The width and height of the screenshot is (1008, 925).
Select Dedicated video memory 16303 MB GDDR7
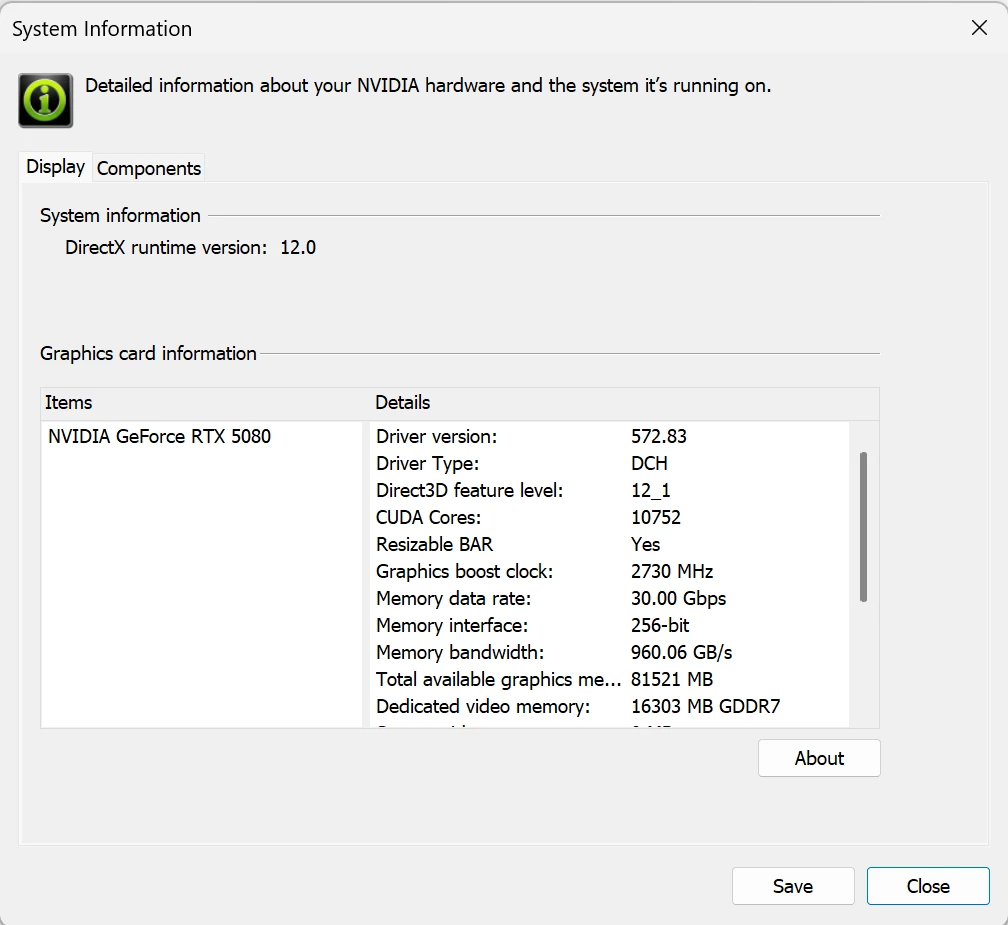click(705, 706)
